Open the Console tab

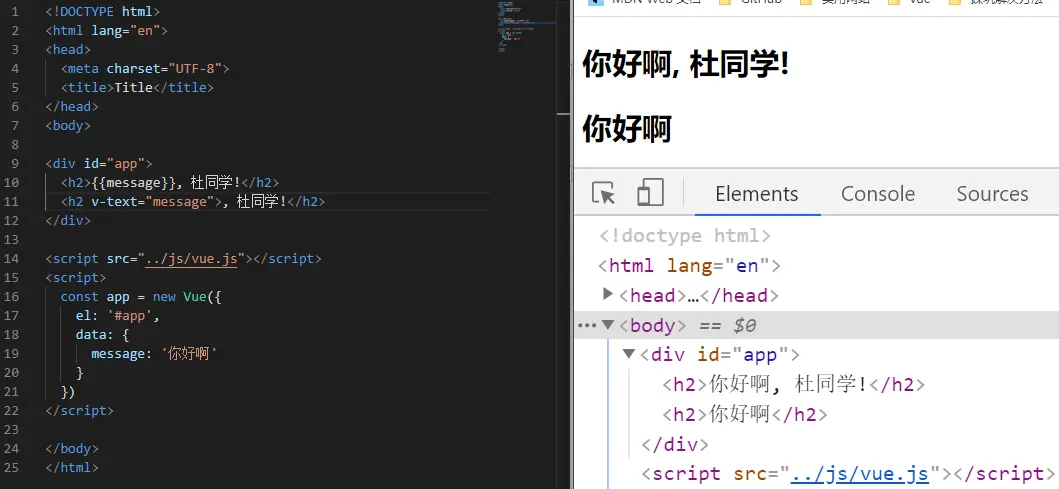click(x=877, y=194)
